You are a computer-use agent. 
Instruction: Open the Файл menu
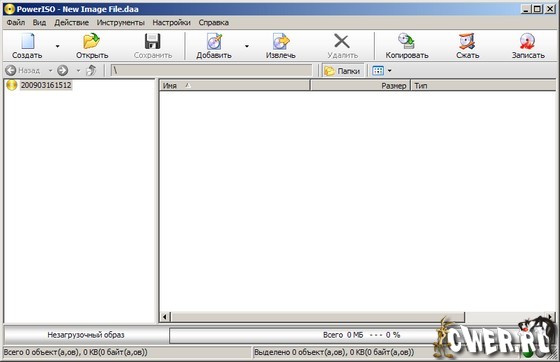tap(16, 22)
